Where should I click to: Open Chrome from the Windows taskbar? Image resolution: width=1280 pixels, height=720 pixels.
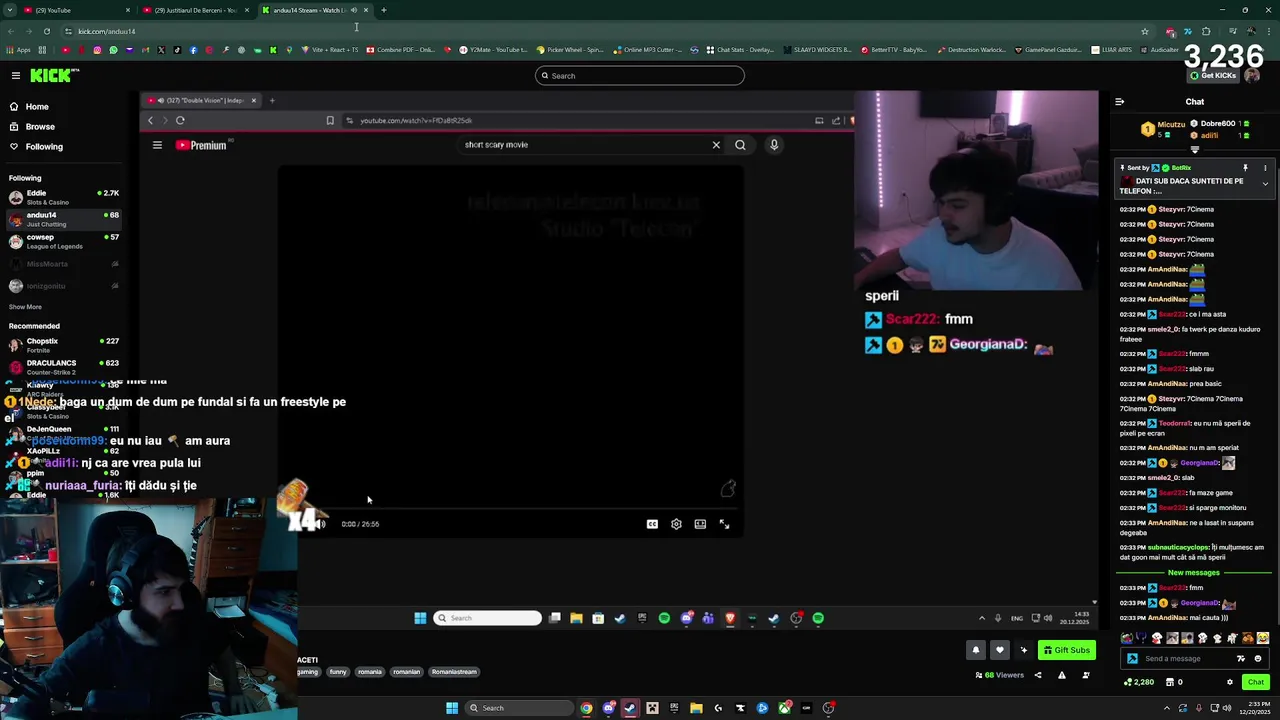586,708
